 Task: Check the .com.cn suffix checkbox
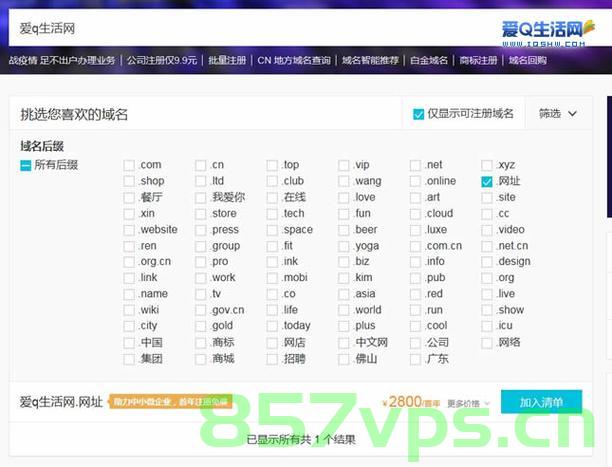(415, 246)
